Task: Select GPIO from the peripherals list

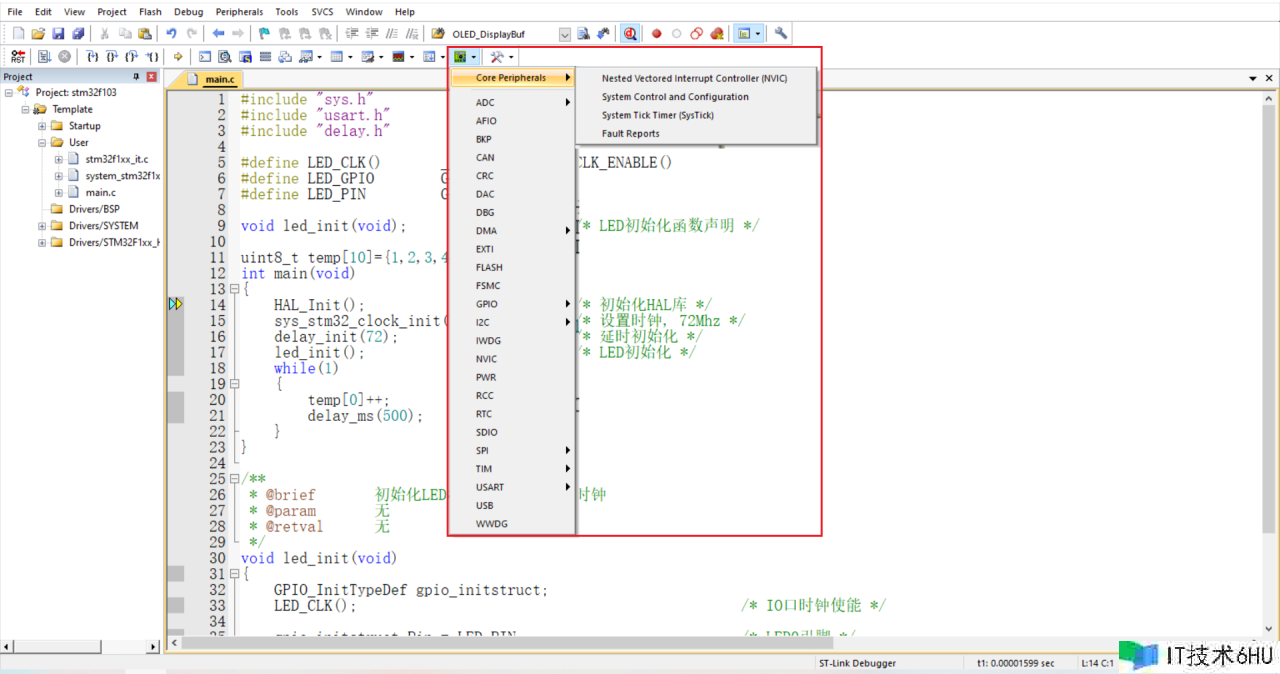Action: tap(487, 304)
